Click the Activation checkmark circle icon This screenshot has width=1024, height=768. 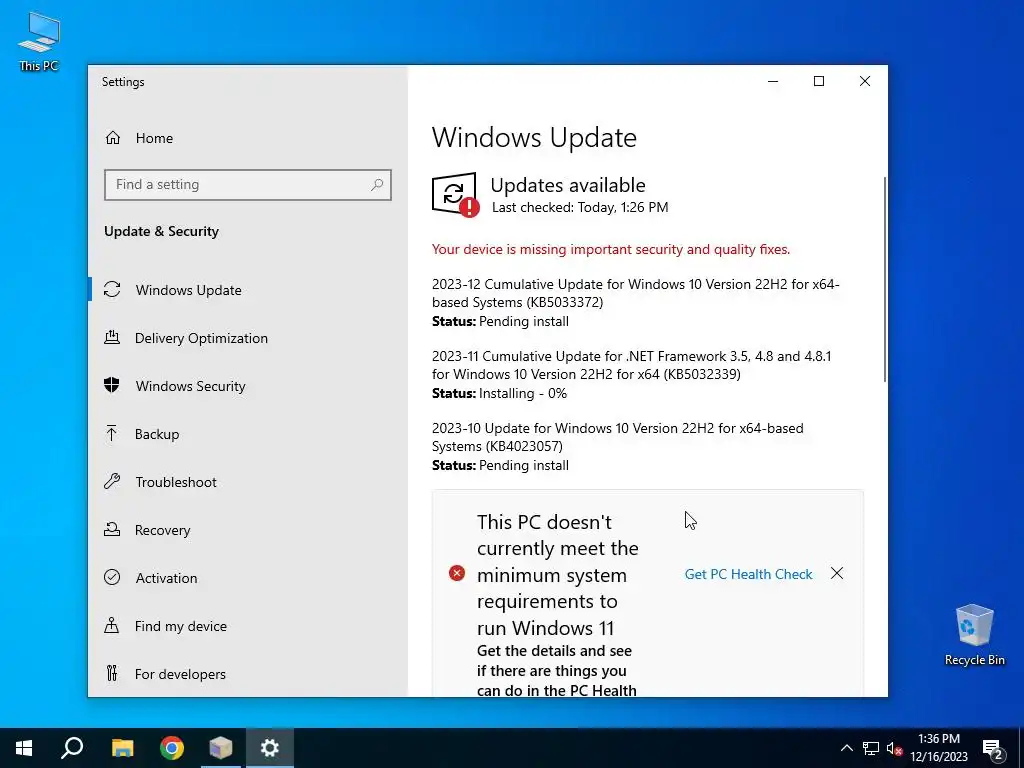(x=112, y=577)
